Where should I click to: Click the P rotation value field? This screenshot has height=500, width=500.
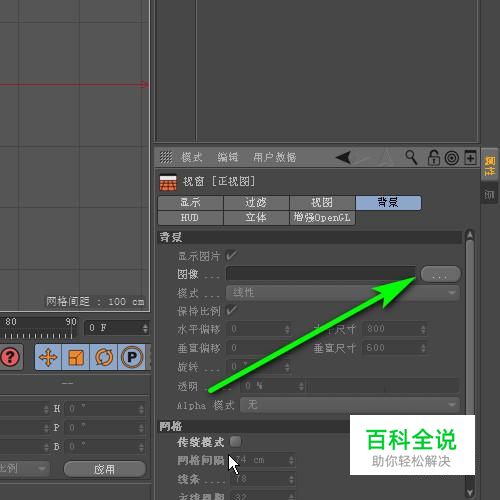tap(105, 428)
